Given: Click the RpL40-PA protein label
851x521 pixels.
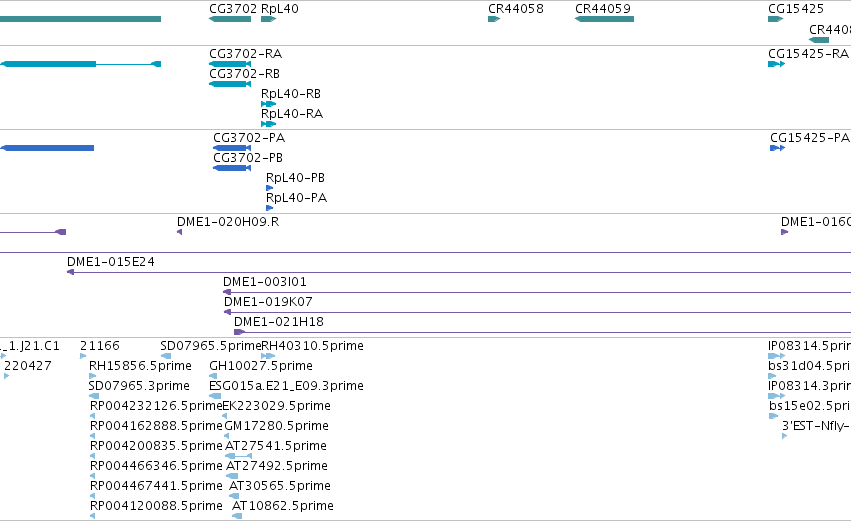Looking at the screenshot, I should tap(296, 198).
